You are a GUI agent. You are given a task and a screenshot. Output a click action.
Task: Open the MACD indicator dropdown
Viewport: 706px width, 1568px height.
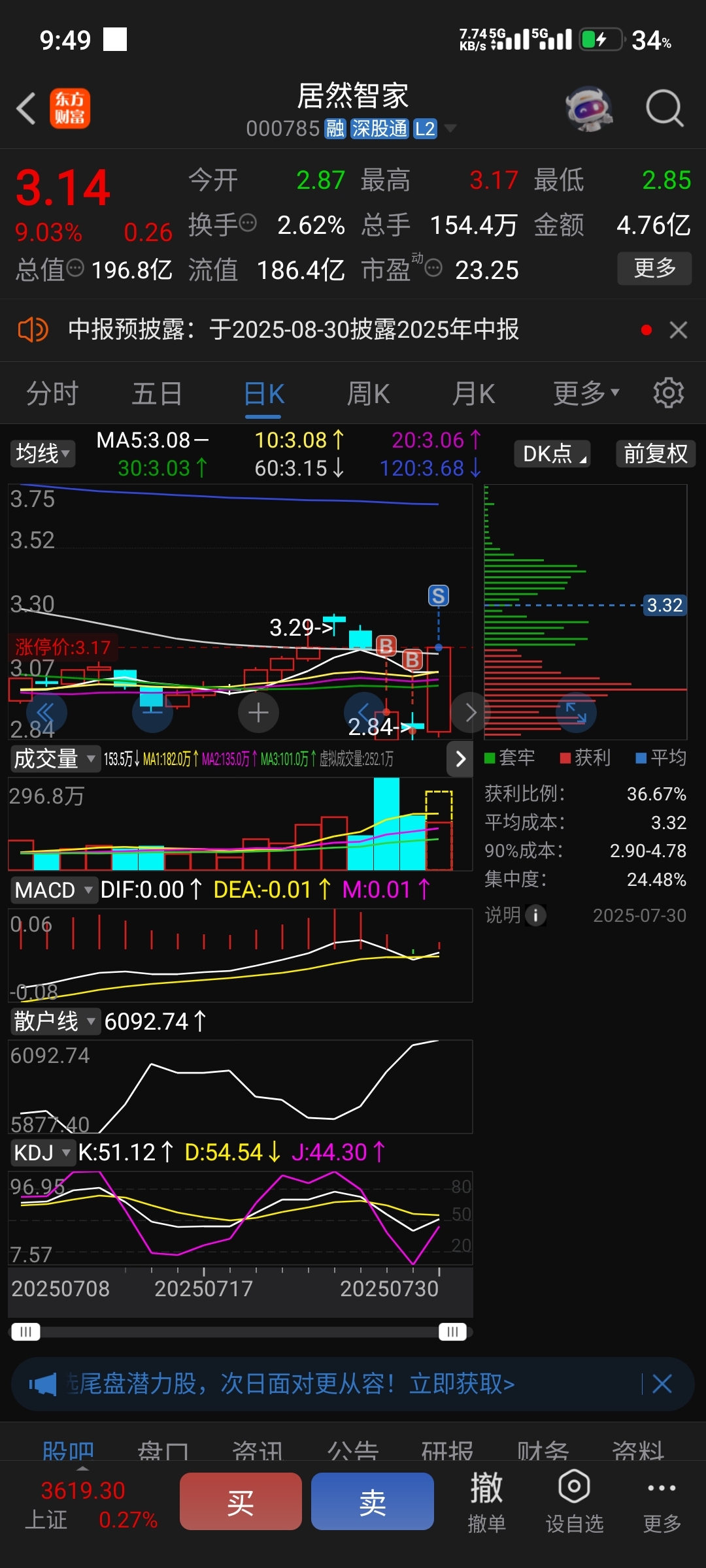click(54, 890)
